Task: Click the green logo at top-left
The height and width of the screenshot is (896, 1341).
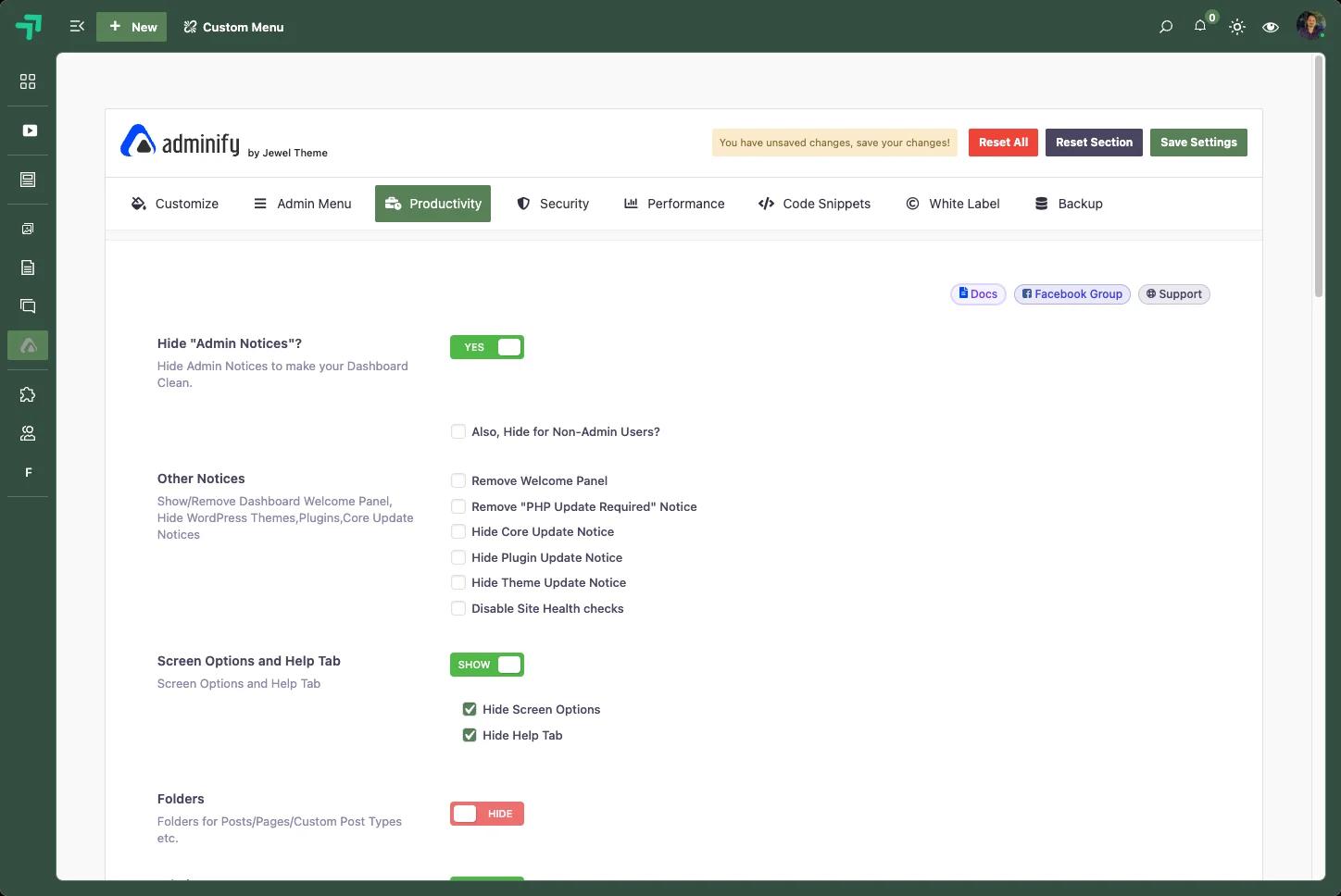Action: [29, 27]
